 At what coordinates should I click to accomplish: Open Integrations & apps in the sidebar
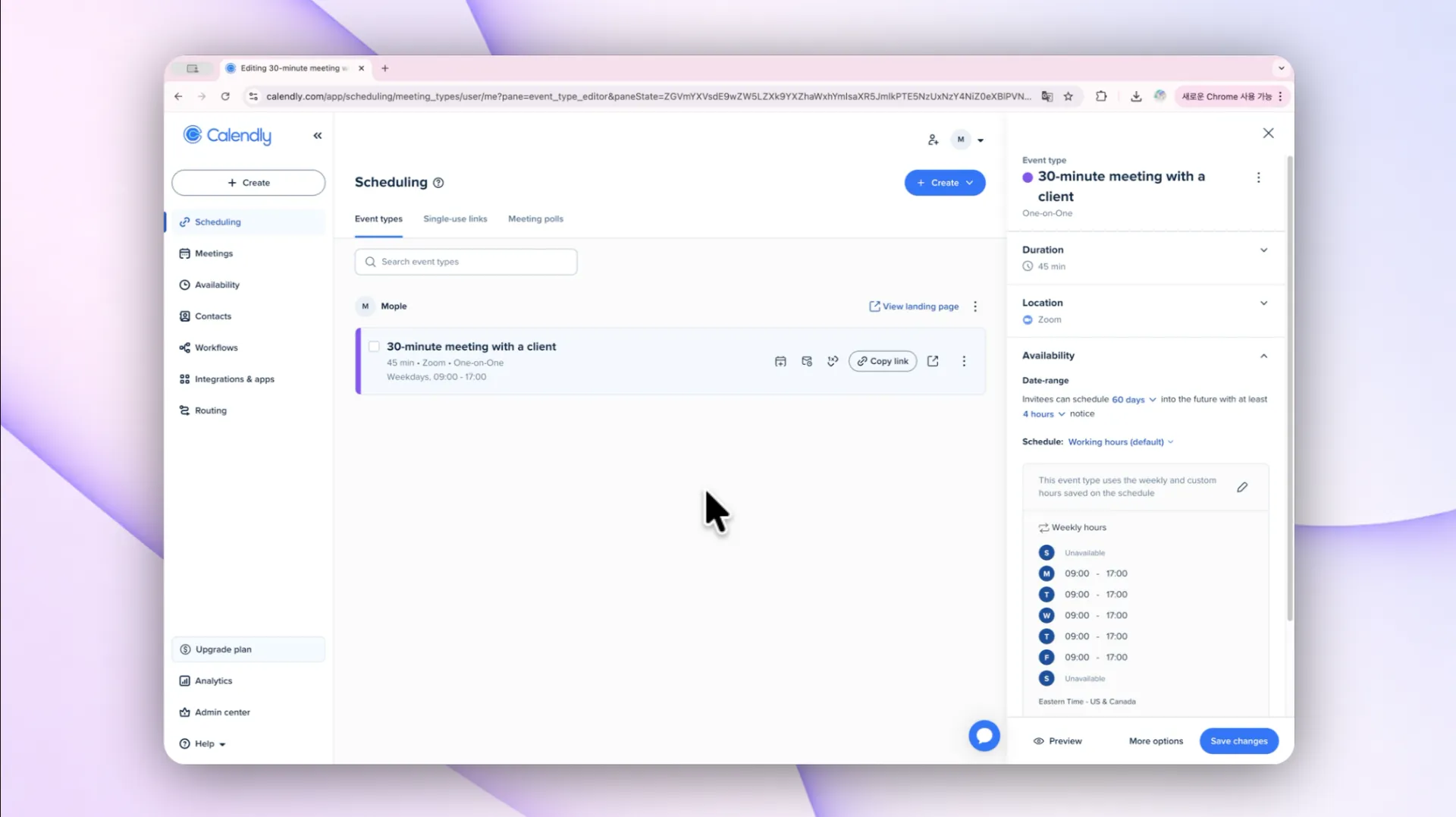pyautogui.click(x=248, y=379)
